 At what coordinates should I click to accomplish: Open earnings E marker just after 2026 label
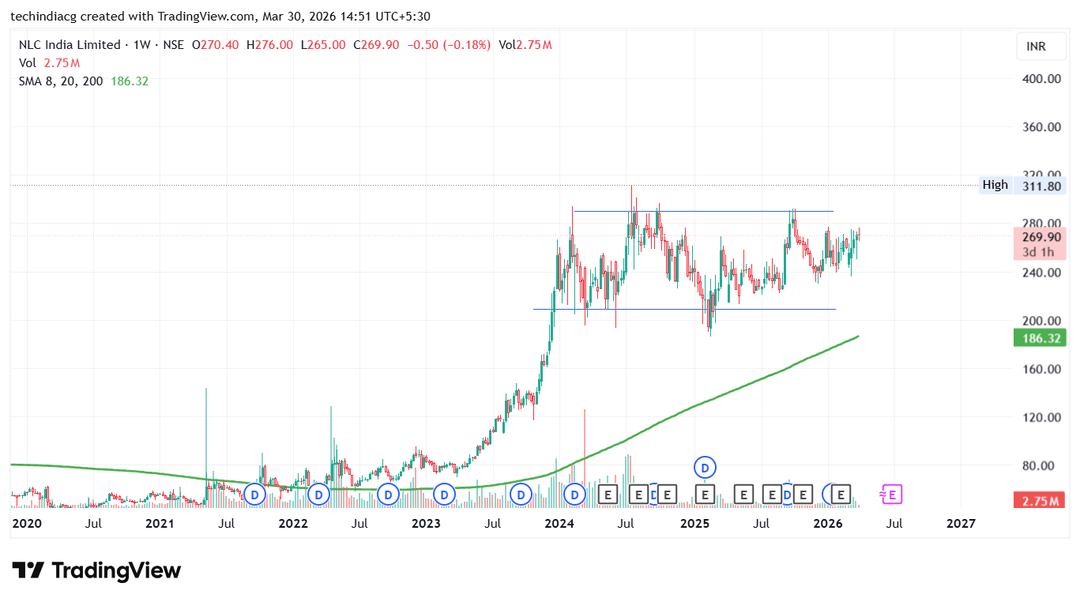coord(840,495)
